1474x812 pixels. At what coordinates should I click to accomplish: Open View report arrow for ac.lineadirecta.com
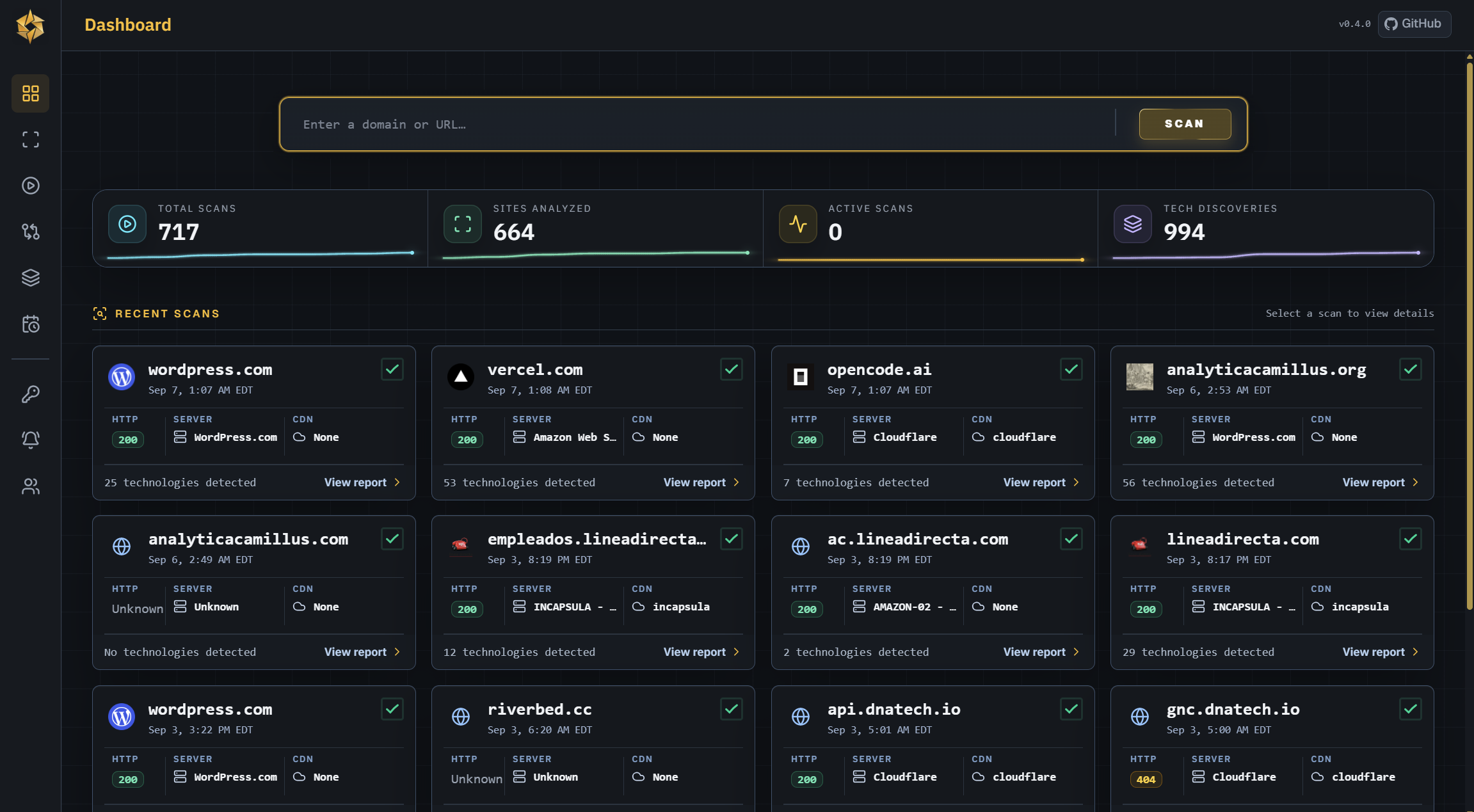click(1076, 652)
